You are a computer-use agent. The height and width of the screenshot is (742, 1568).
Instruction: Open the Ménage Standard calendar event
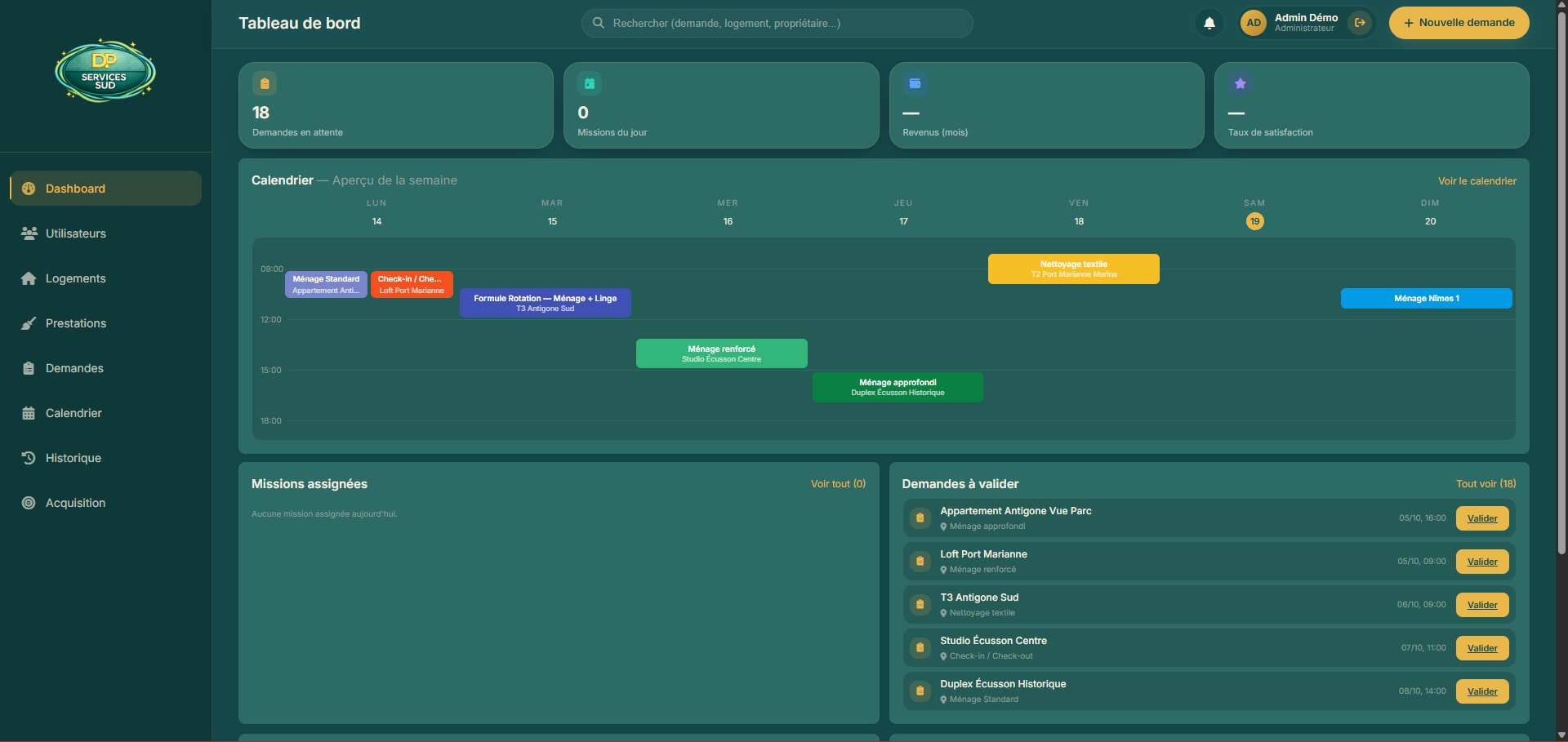(x=326, y=284)
